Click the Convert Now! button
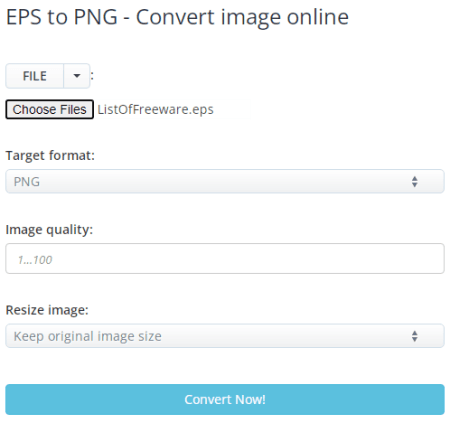The width and height of the screenshot is (450, 423). click(x=225, y=399)
